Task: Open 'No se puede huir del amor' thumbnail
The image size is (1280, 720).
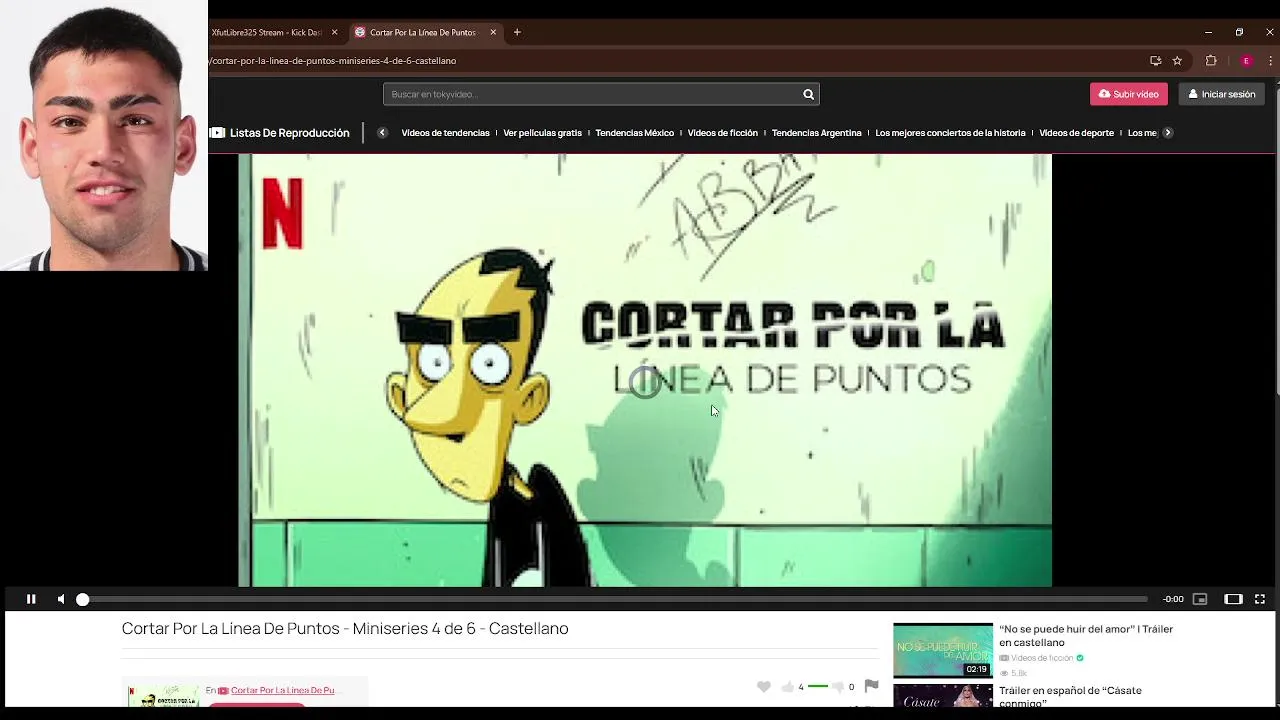Action: [x=943, y=650]
